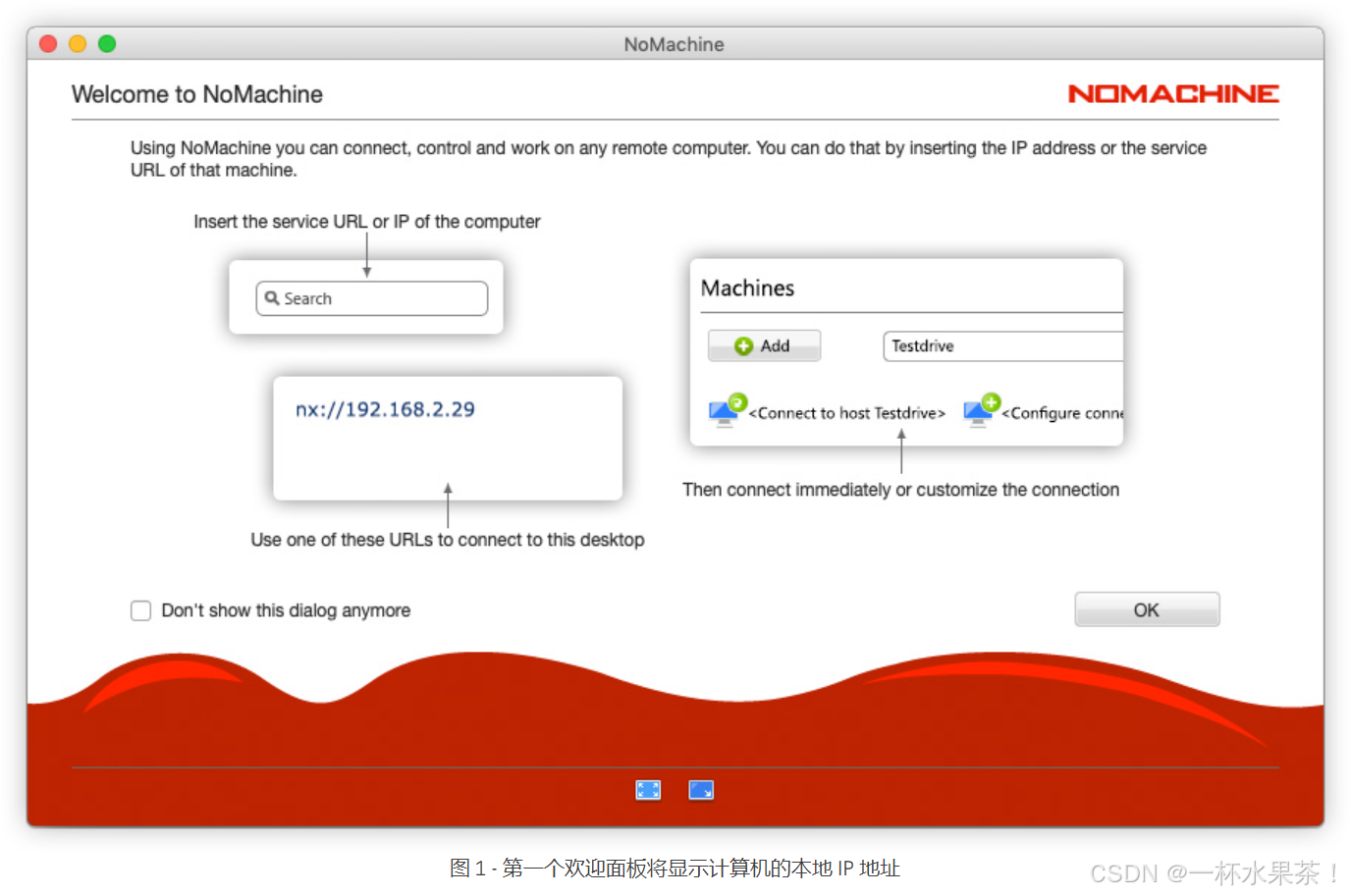
Task: Click the green zoom window button
Action: (107, 43)
